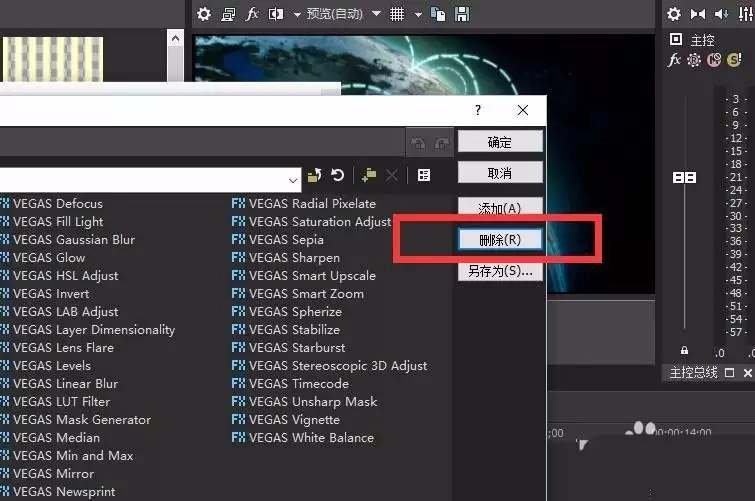Select VEGAS Fill Light plug-in
Viewport: 755px width, 501px height.
point(52,222)
